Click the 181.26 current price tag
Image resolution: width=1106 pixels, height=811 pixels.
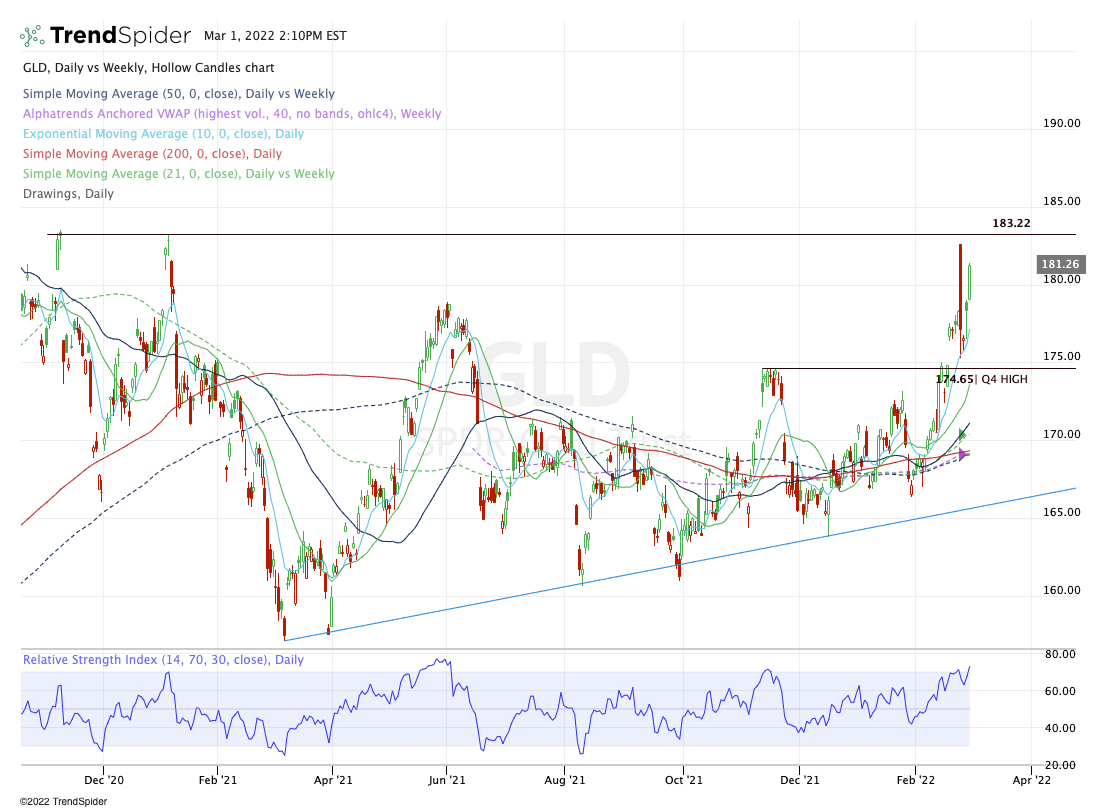pos(1060,264)
